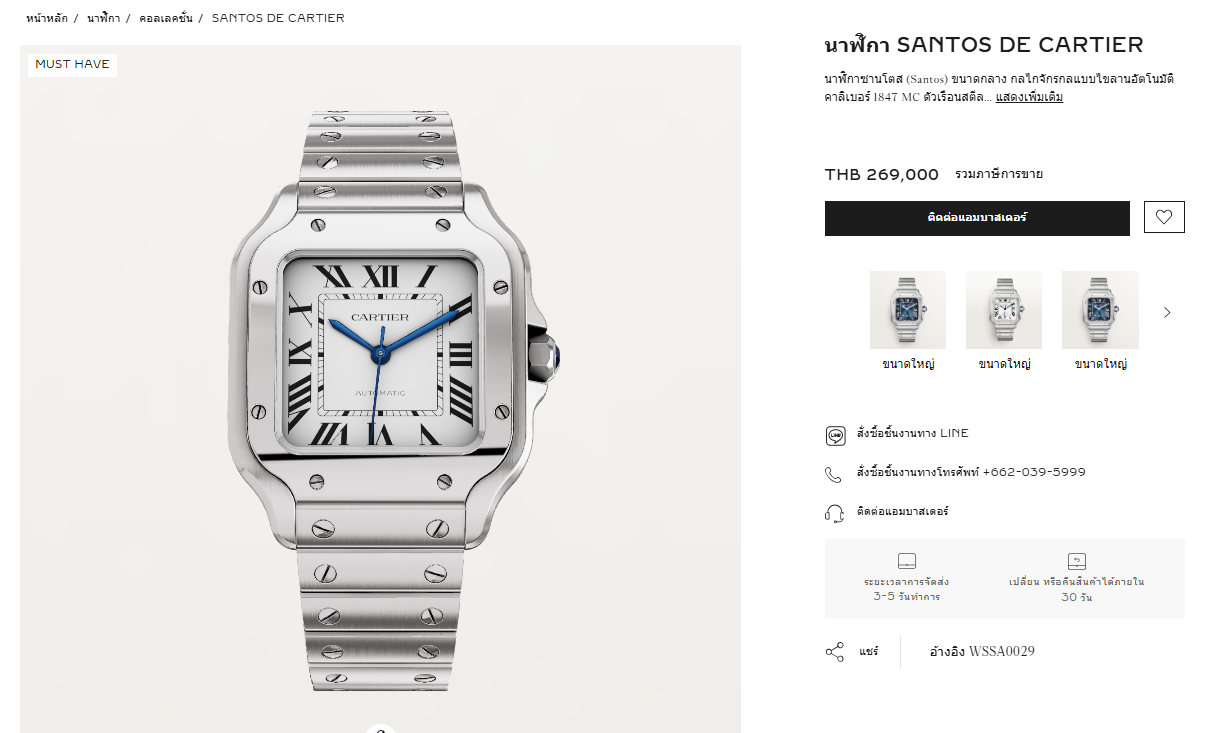The width and height of the screenshot is (1215, 733).
Task: Open SANTOS DE CARTIER breadcrumb
Action: click(x=278, y=18)
